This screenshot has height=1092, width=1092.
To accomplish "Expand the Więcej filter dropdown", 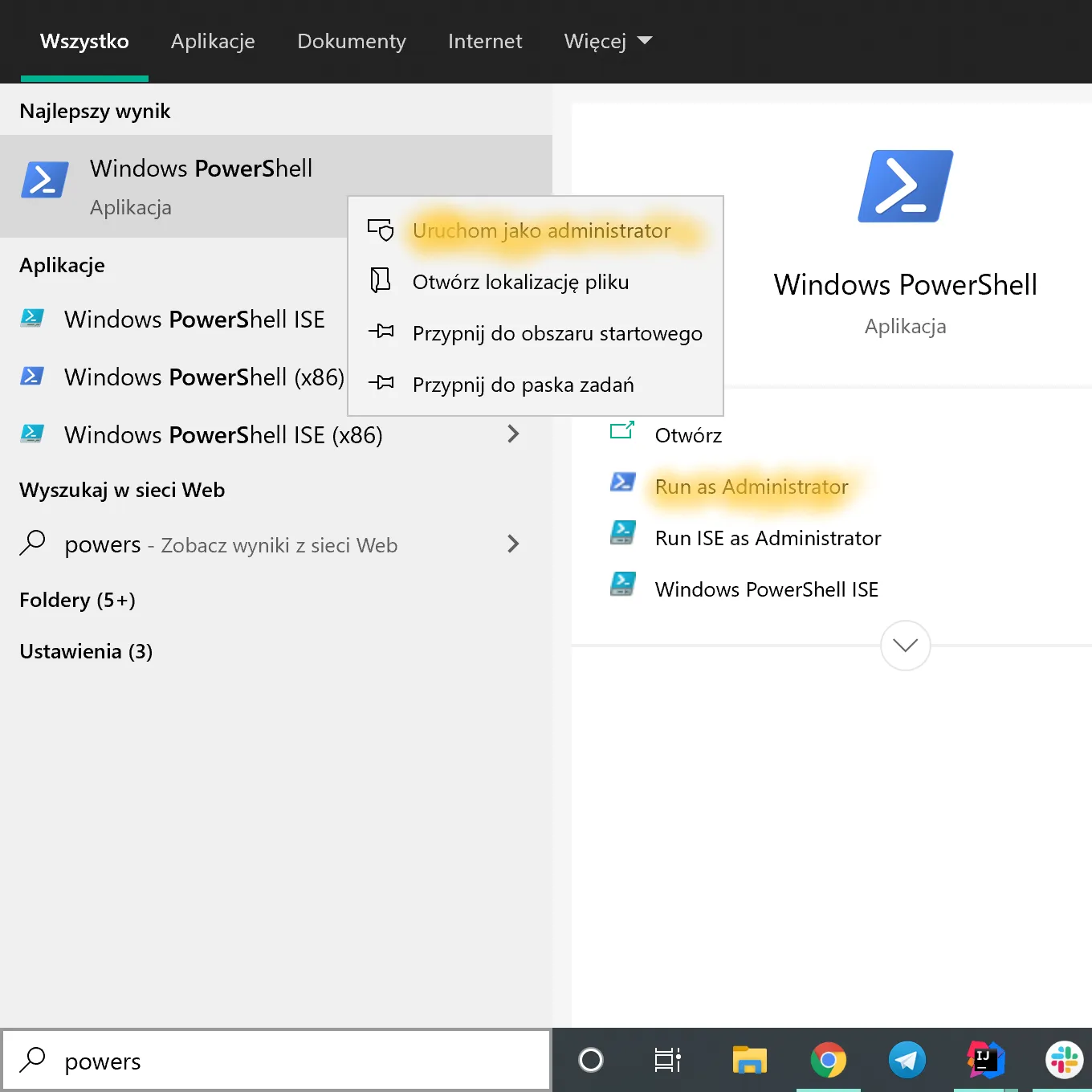I will 609,41.
